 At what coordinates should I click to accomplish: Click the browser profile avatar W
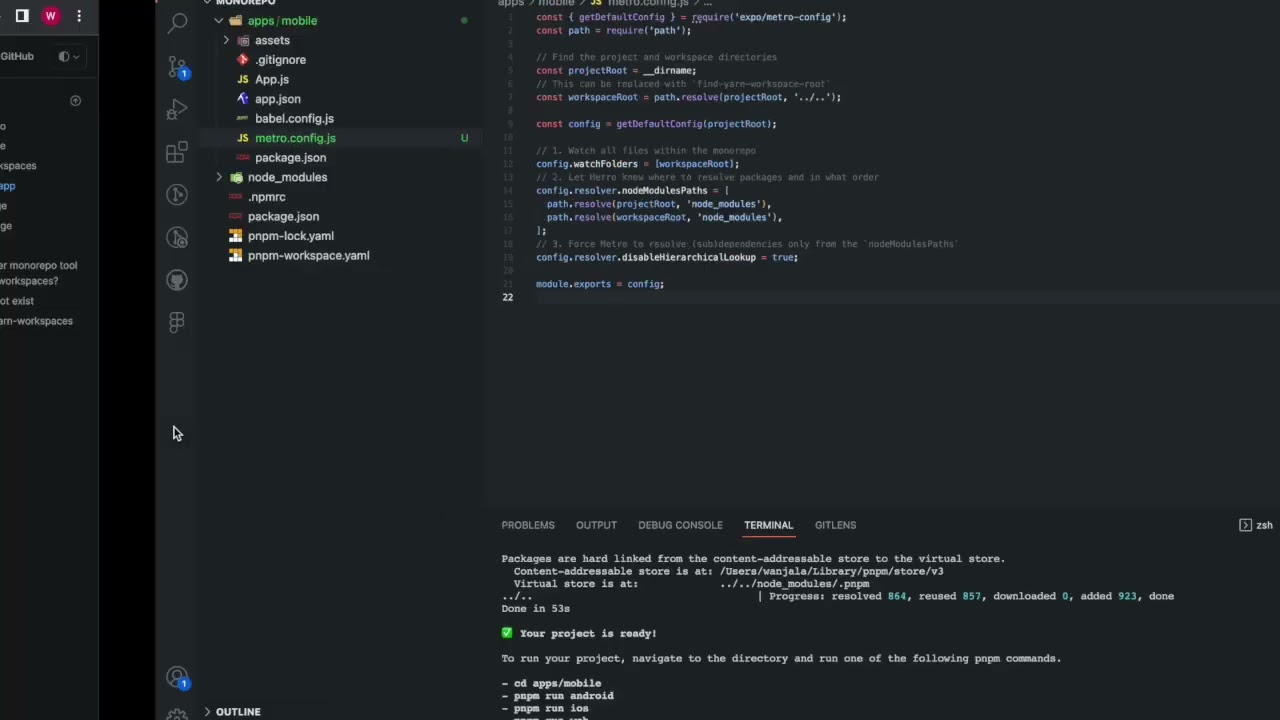[x=50, y=16]
